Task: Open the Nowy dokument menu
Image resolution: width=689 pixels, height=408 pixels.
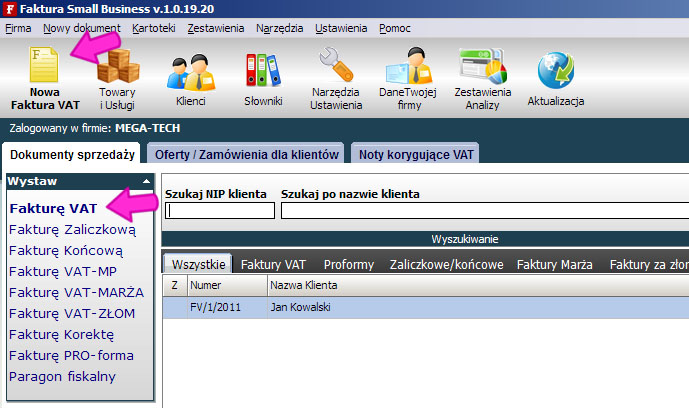Action: (x=82, y=29)
